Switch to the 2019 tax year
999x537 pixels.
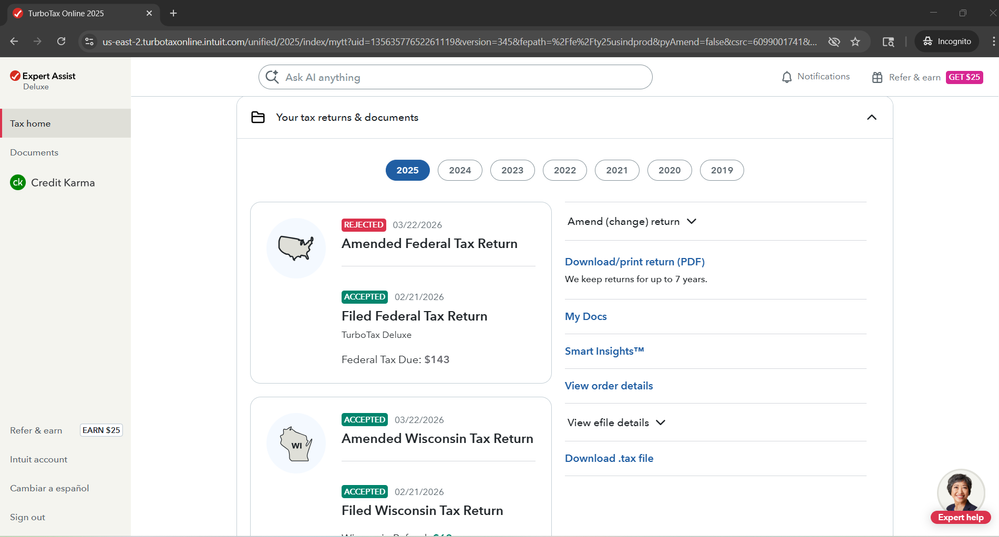[722, 170]
